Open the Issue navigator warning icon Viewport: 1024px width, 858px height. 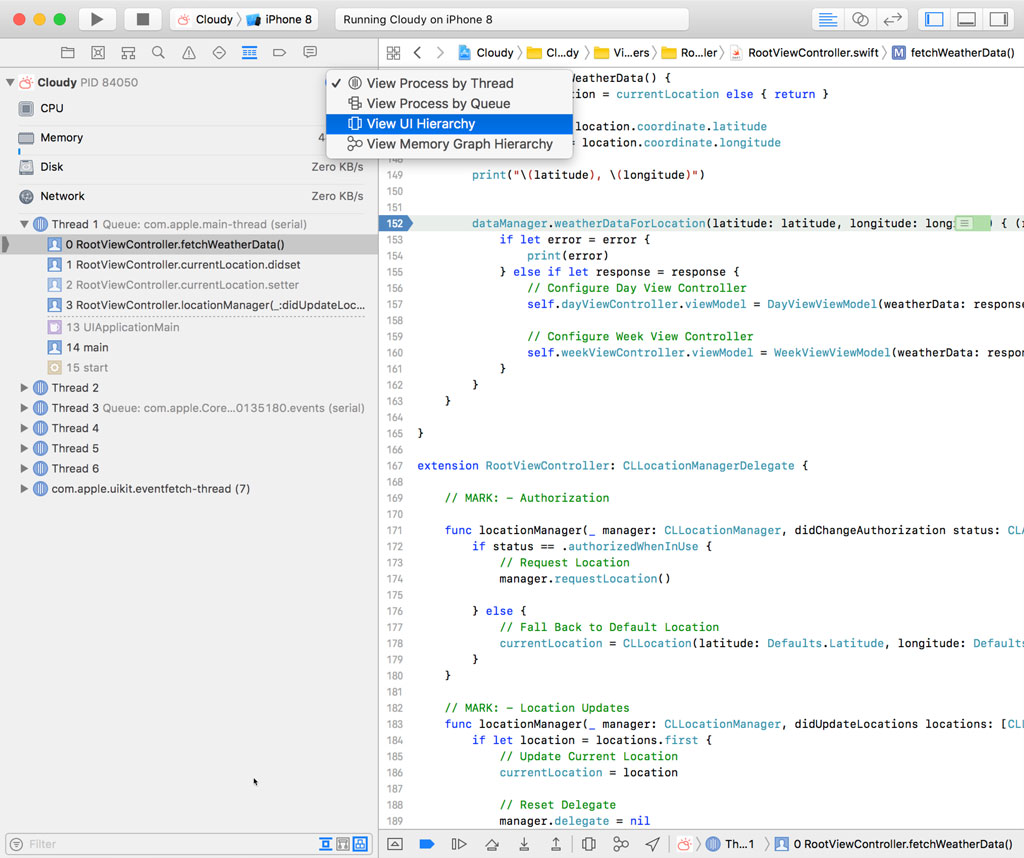(x=189, y=52)
